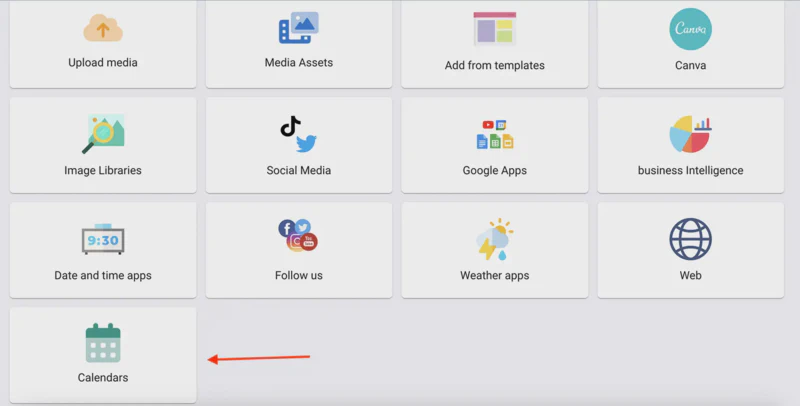Open the Weather apps storm icon

coord(494,239)
